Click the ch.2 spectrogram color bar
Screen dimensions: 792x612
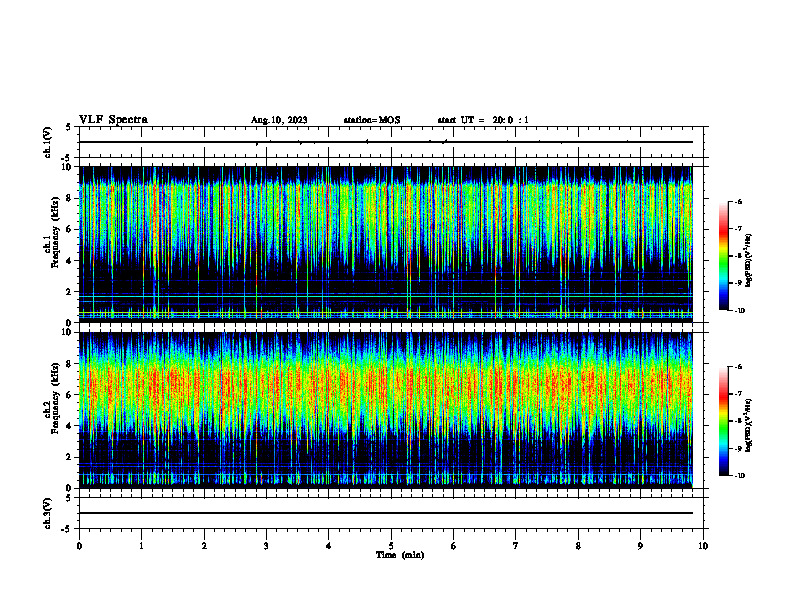pos(723,421)
